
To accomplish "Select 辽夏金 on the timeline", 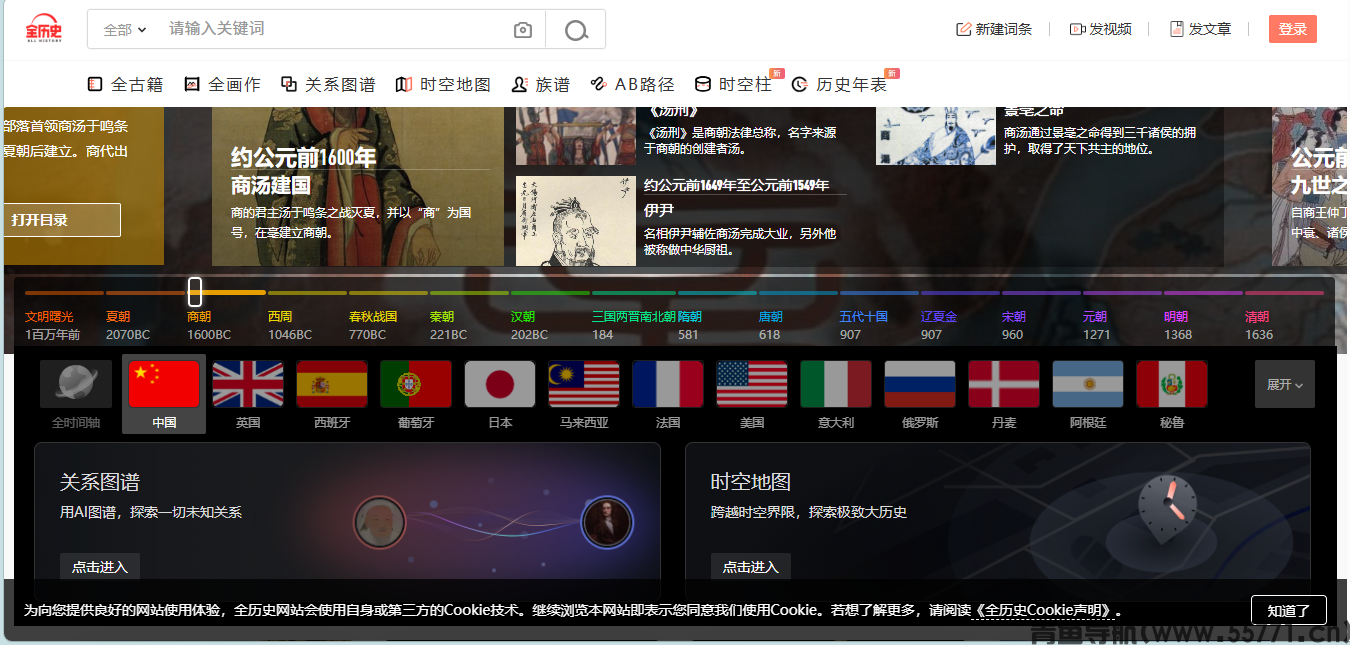I will tap(939, 325).
